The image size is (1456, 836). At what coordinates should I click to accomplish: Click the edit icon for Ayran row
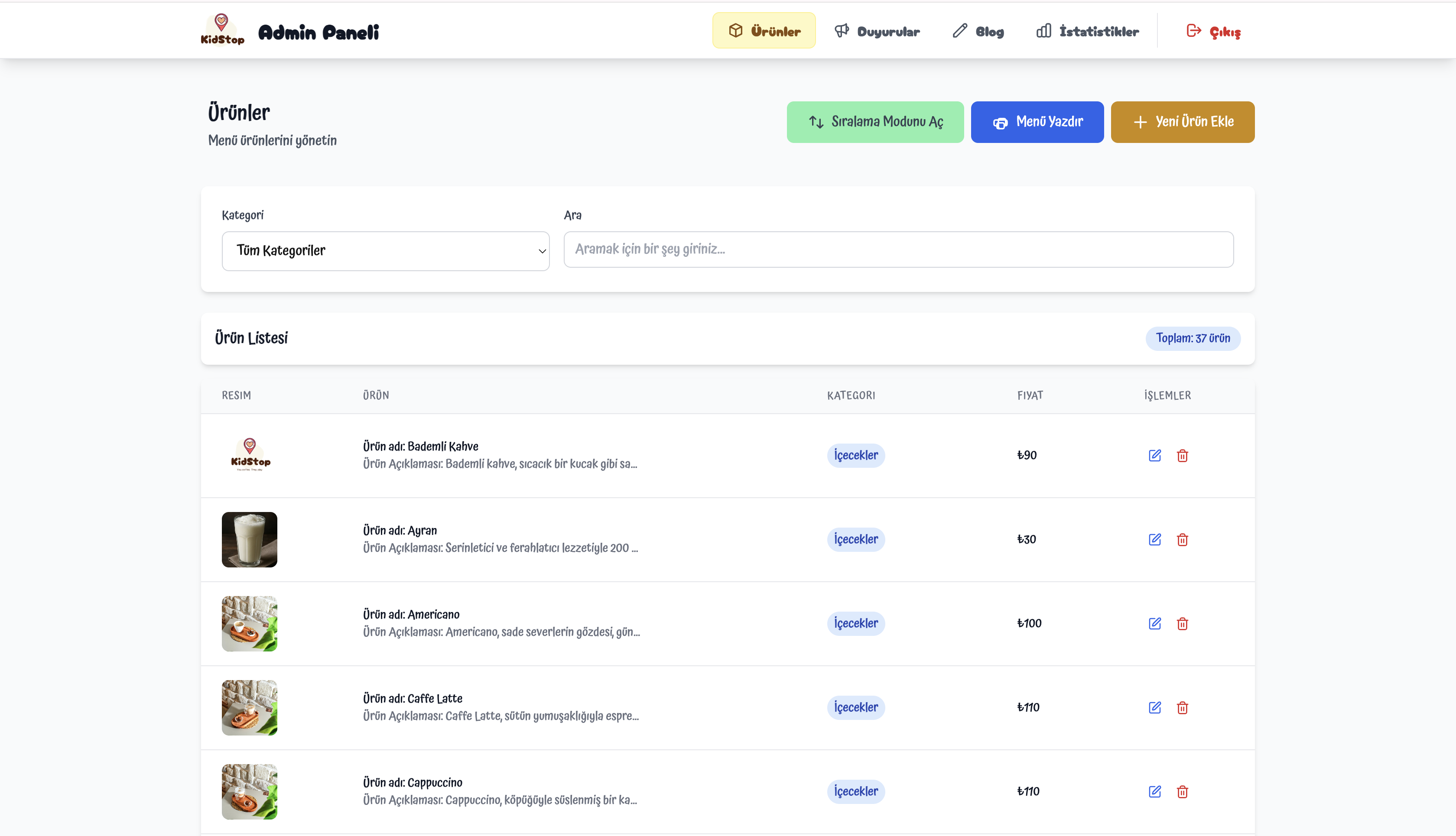[x=1154, y=540]
